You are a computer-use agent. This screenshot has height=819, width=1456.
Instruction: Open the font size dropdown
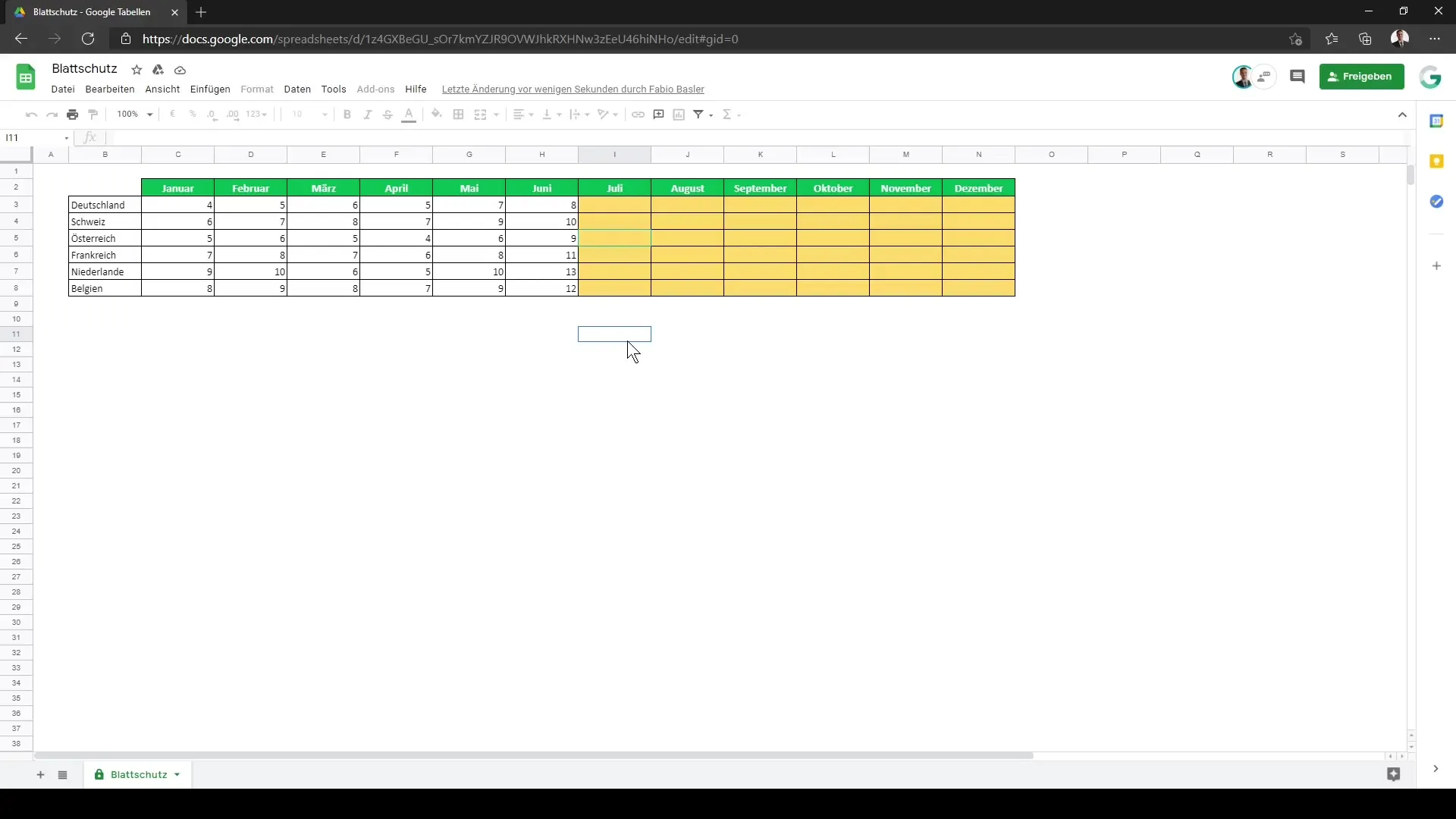point(309,115)
